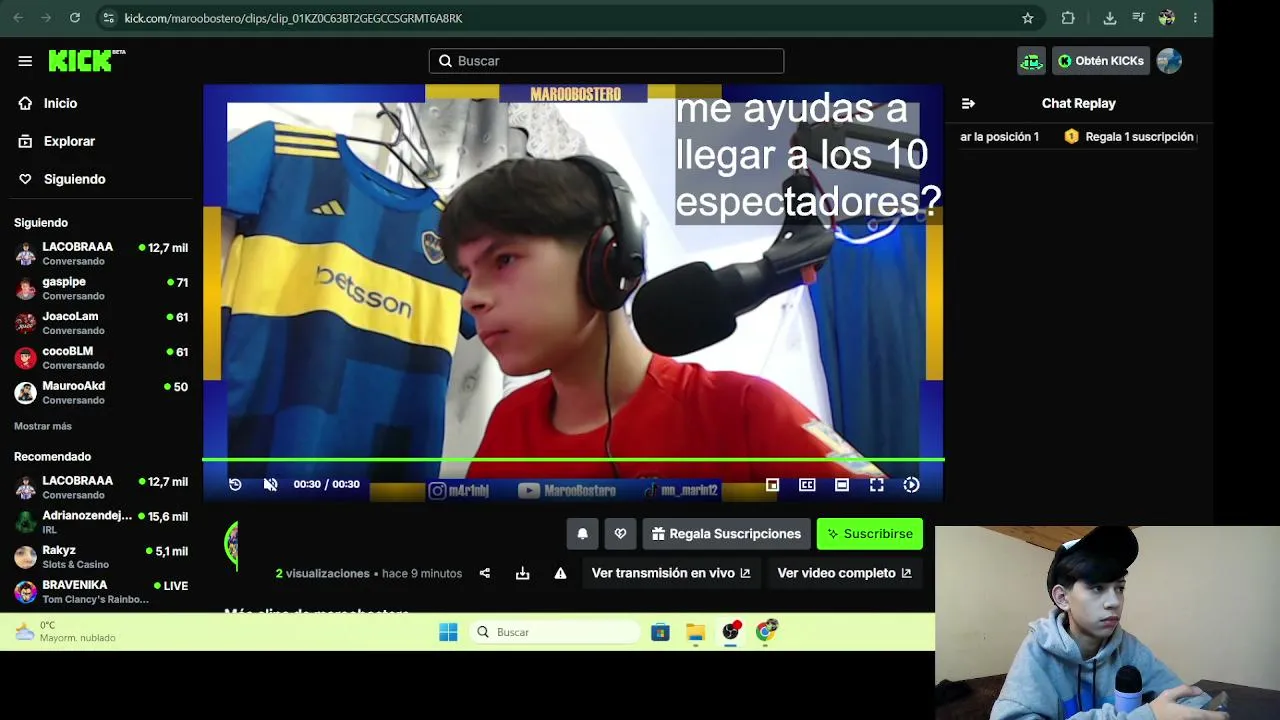
Task: Toggle mini player mode
Action: [x=772, y=485]
